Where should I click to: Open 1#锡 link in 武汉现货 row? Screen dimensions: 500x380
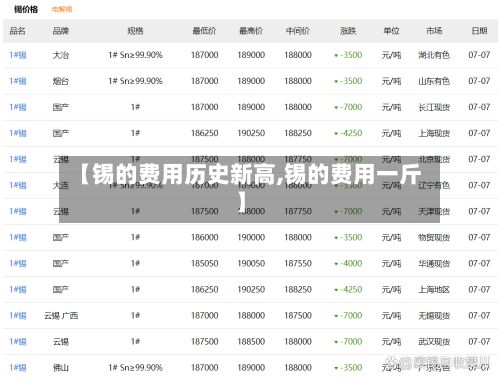[18, 341]
